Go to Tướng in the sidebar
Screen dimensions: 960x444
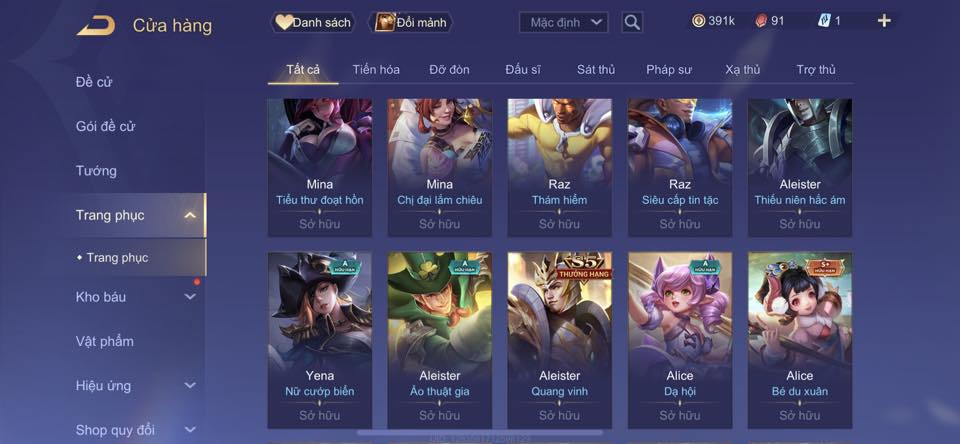(x=96, y=170)
